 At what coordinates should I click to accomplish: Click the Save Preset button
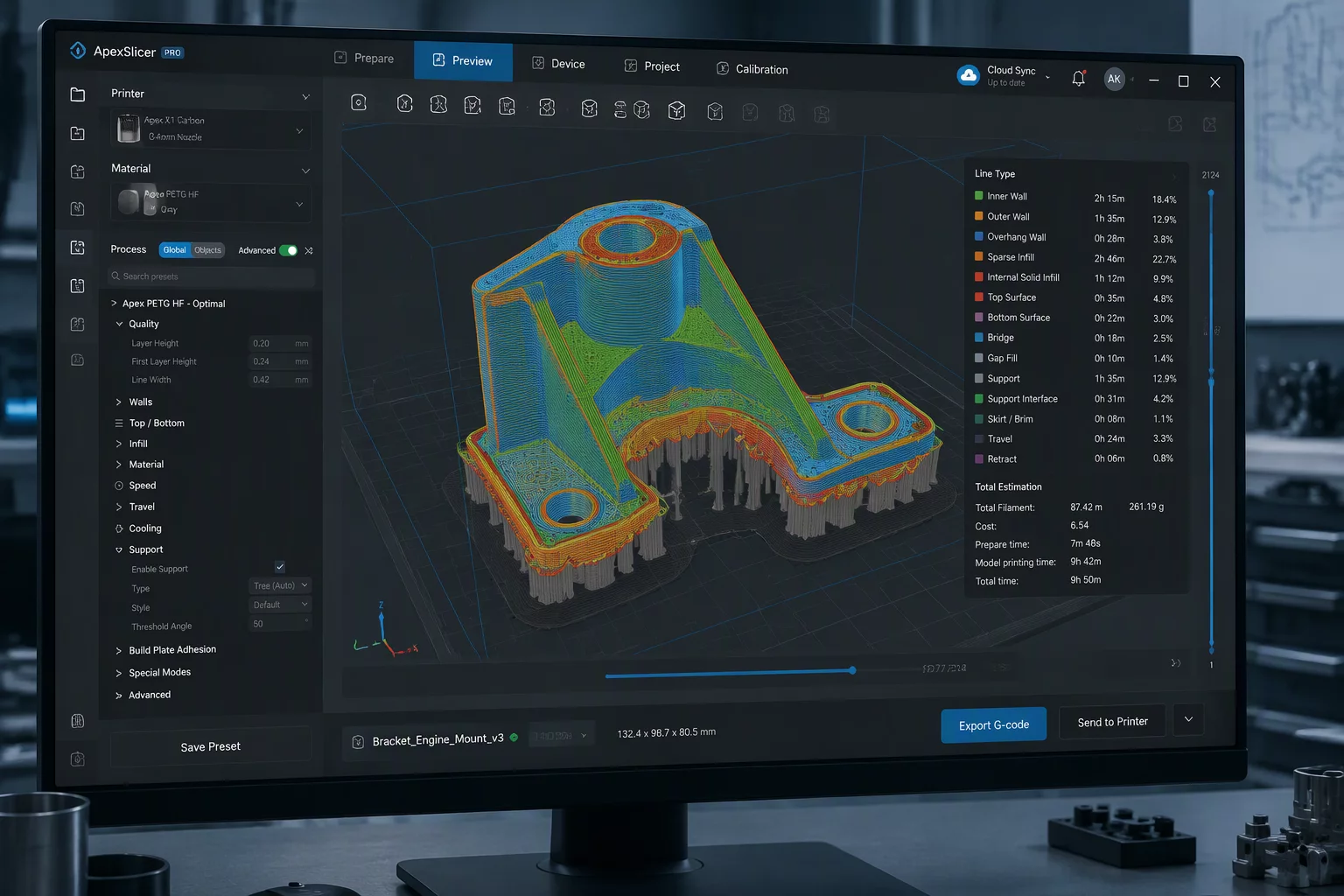[211, 746]
